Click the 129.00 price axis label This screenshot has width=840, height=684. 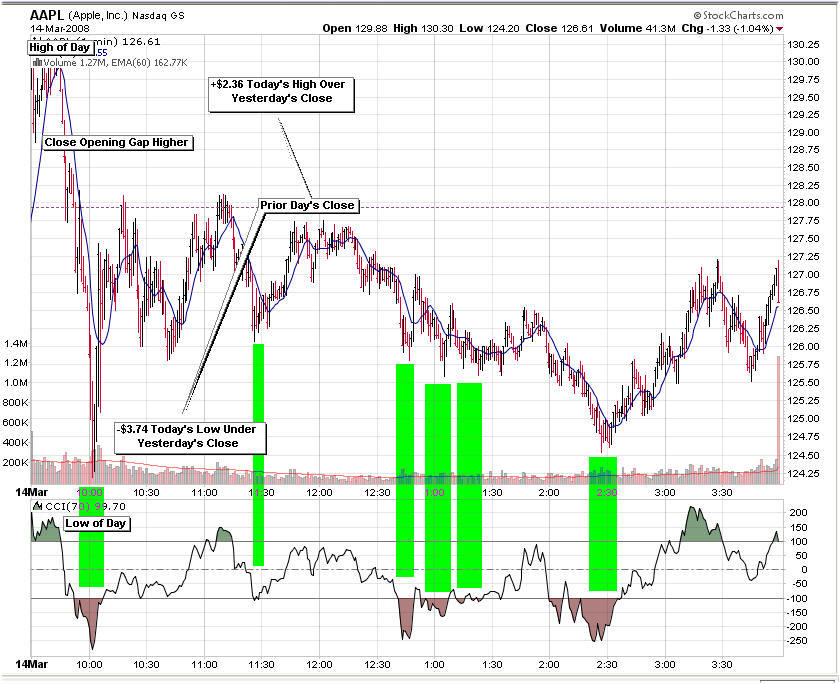coord(802,133)
